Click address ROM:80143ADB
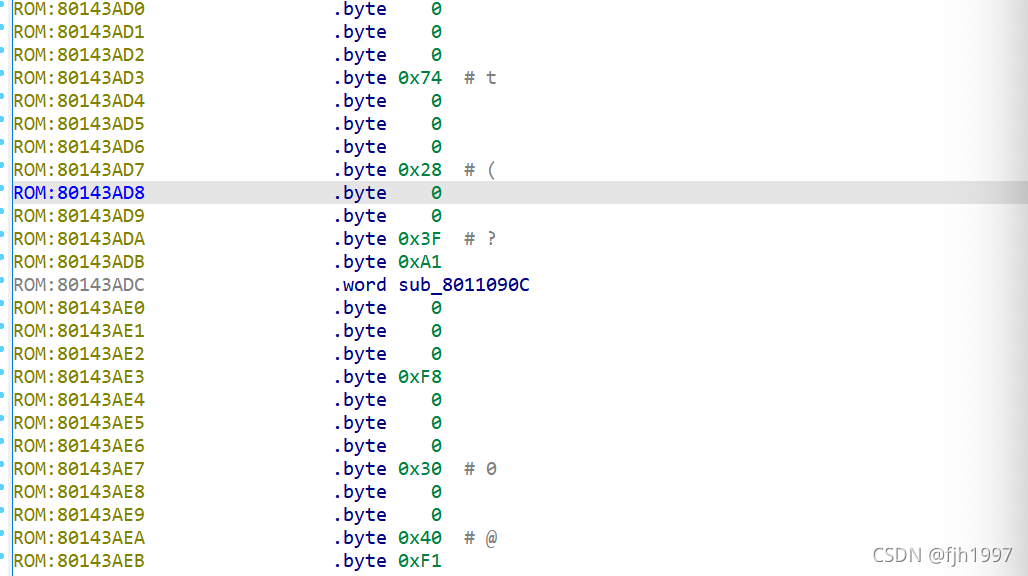Viewport: 1028px width, 576px height. tap(79, 261)
